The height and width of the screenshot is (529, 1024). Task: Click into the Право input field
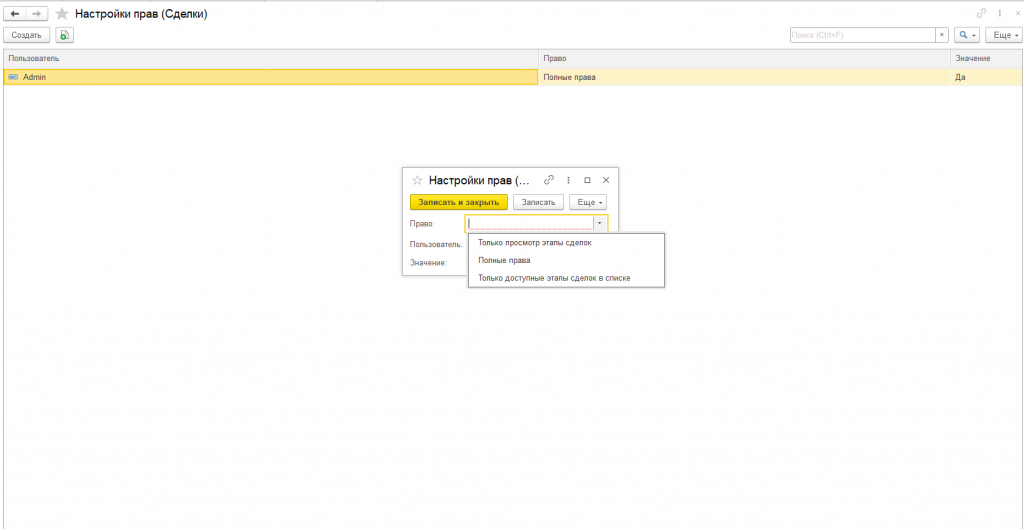coord(530,223)
